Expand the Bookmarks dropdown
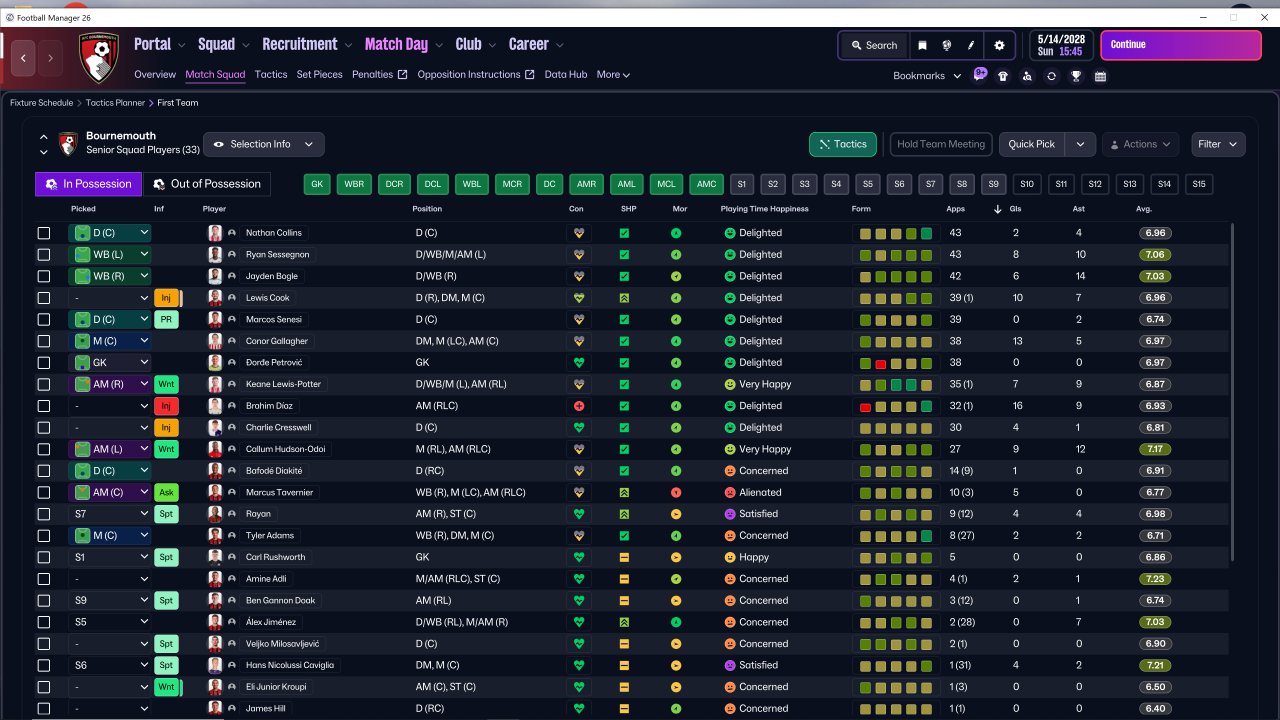The height and width of the screenshot is (720, 1280). [927, 76]
